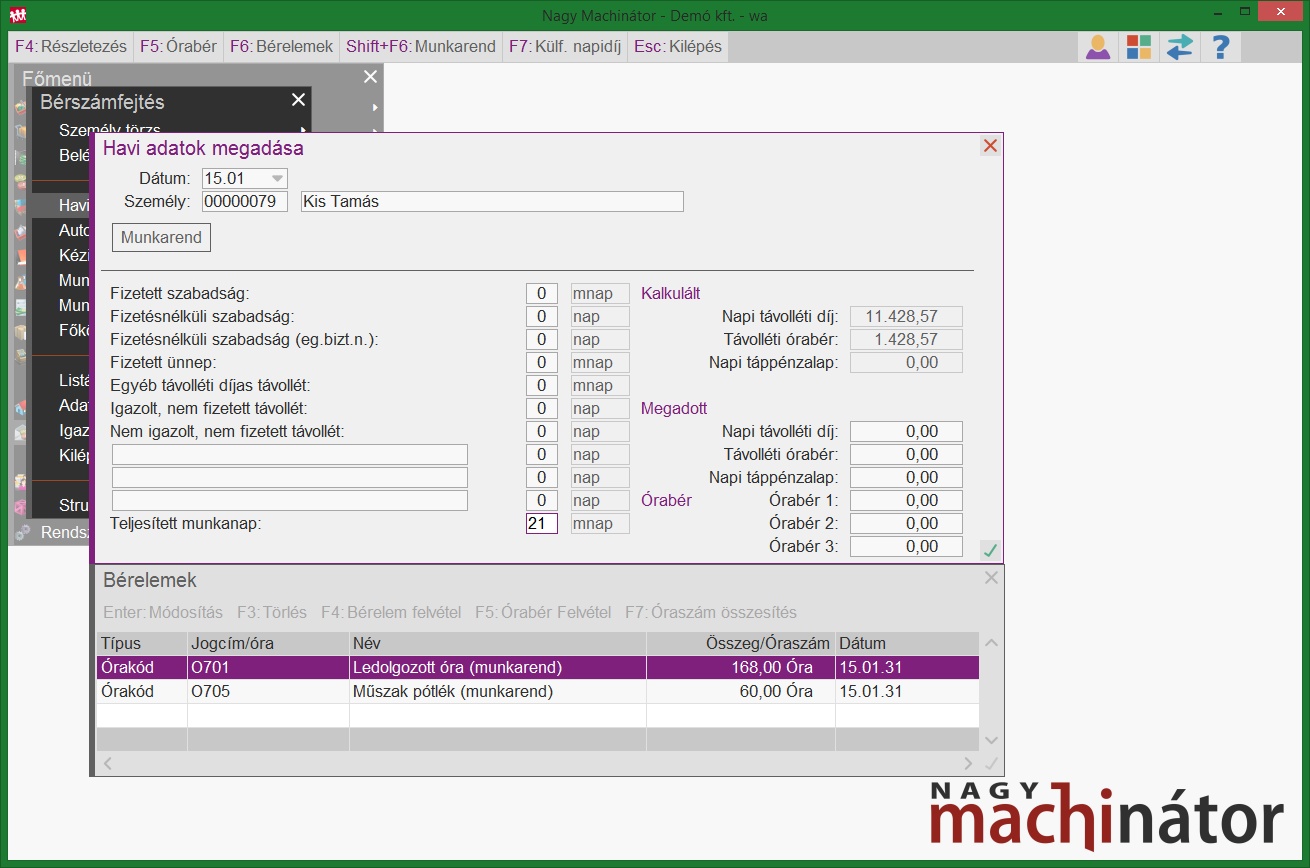
Task: Click the Dátum column header in Bérelemek table
Action: 907,644
